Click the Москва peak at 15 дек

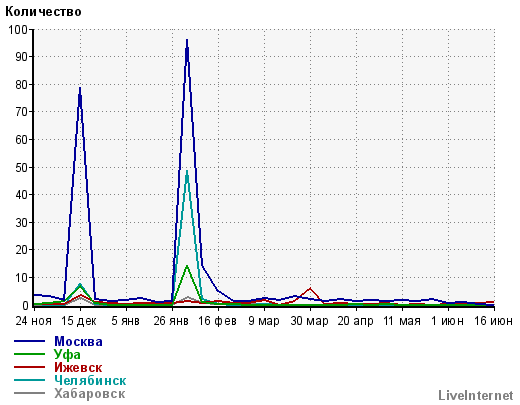click(x=80, y=88)
